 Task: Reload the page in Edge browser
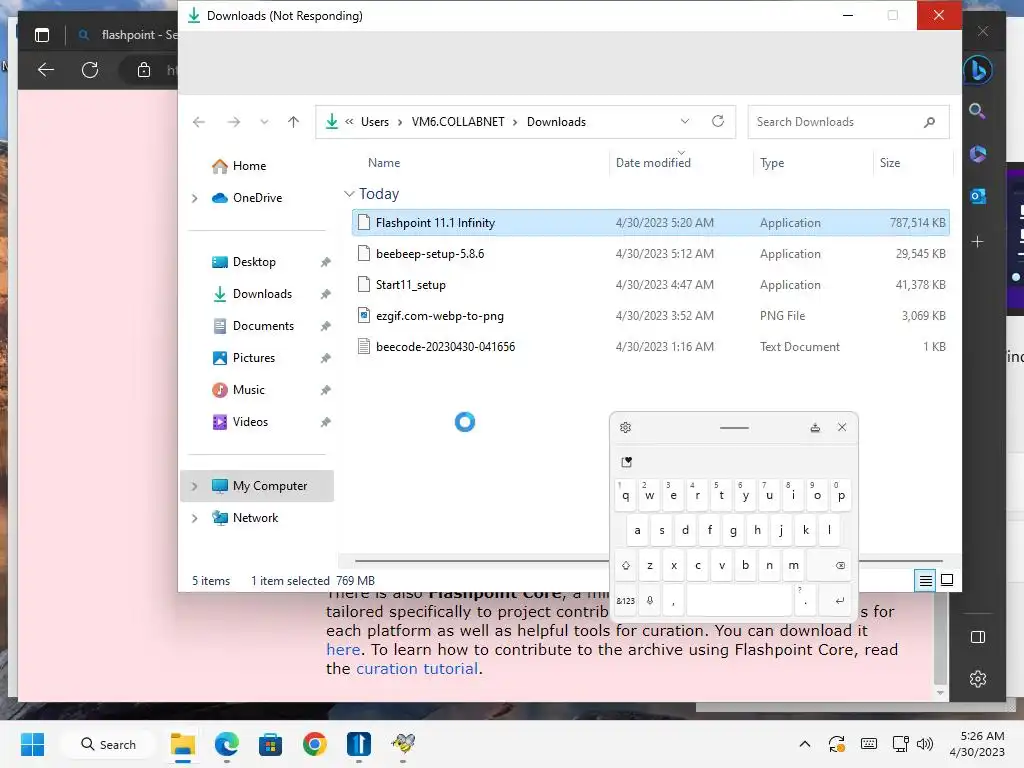point(90,70)
